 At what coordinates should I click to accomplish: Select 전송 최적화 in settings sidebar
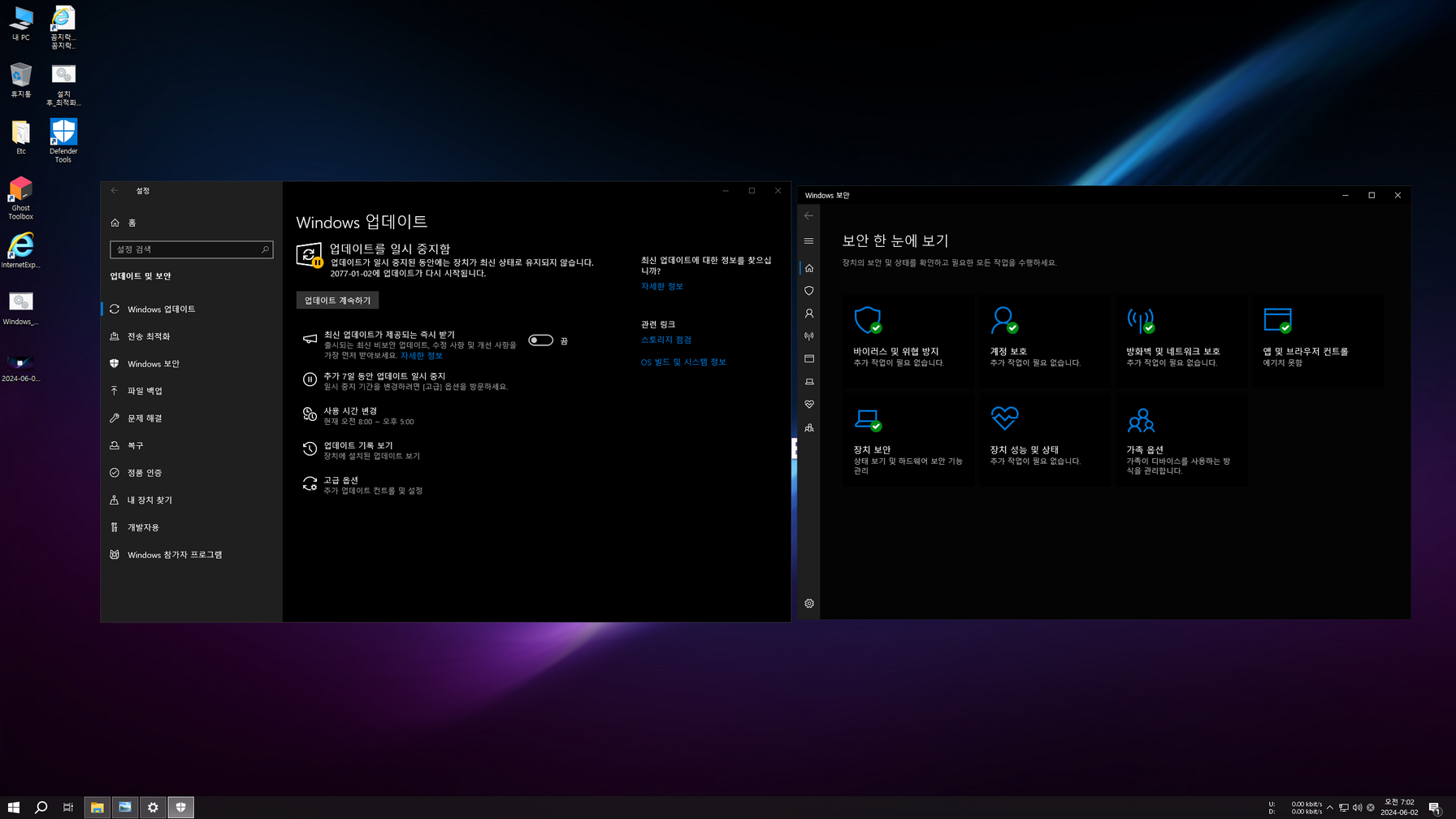tap(192, 336)
